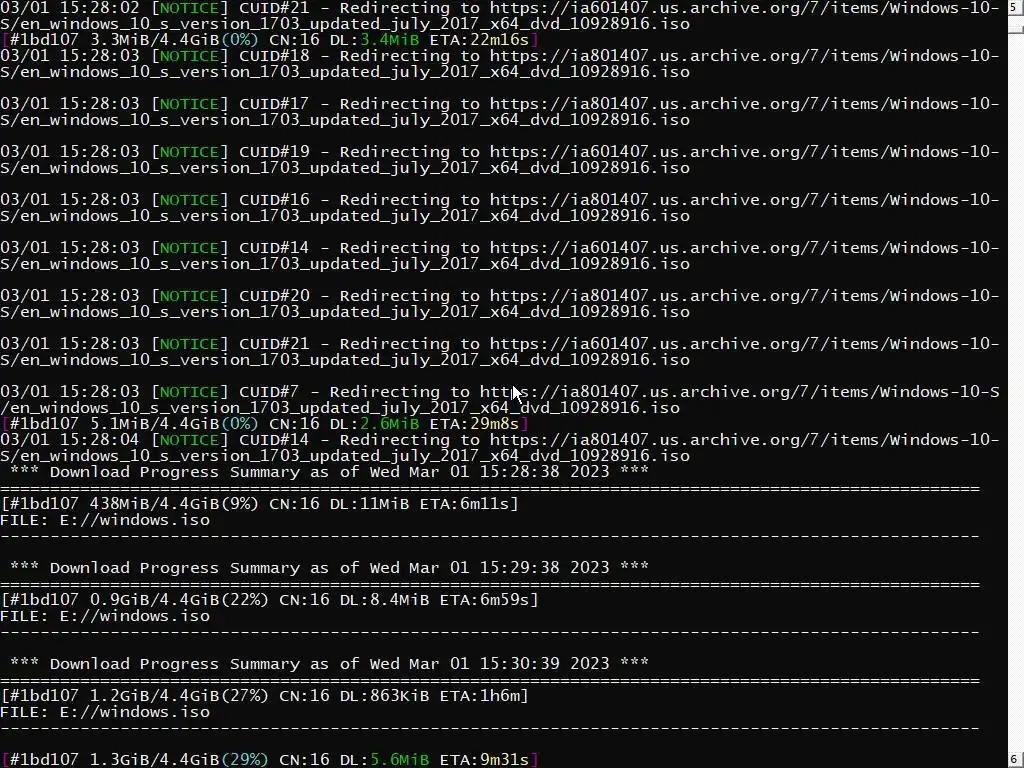Screen dimensions: 1024x768
Task: Click FILE: E://windows.iso under the 9% progress
Action: 105,520
